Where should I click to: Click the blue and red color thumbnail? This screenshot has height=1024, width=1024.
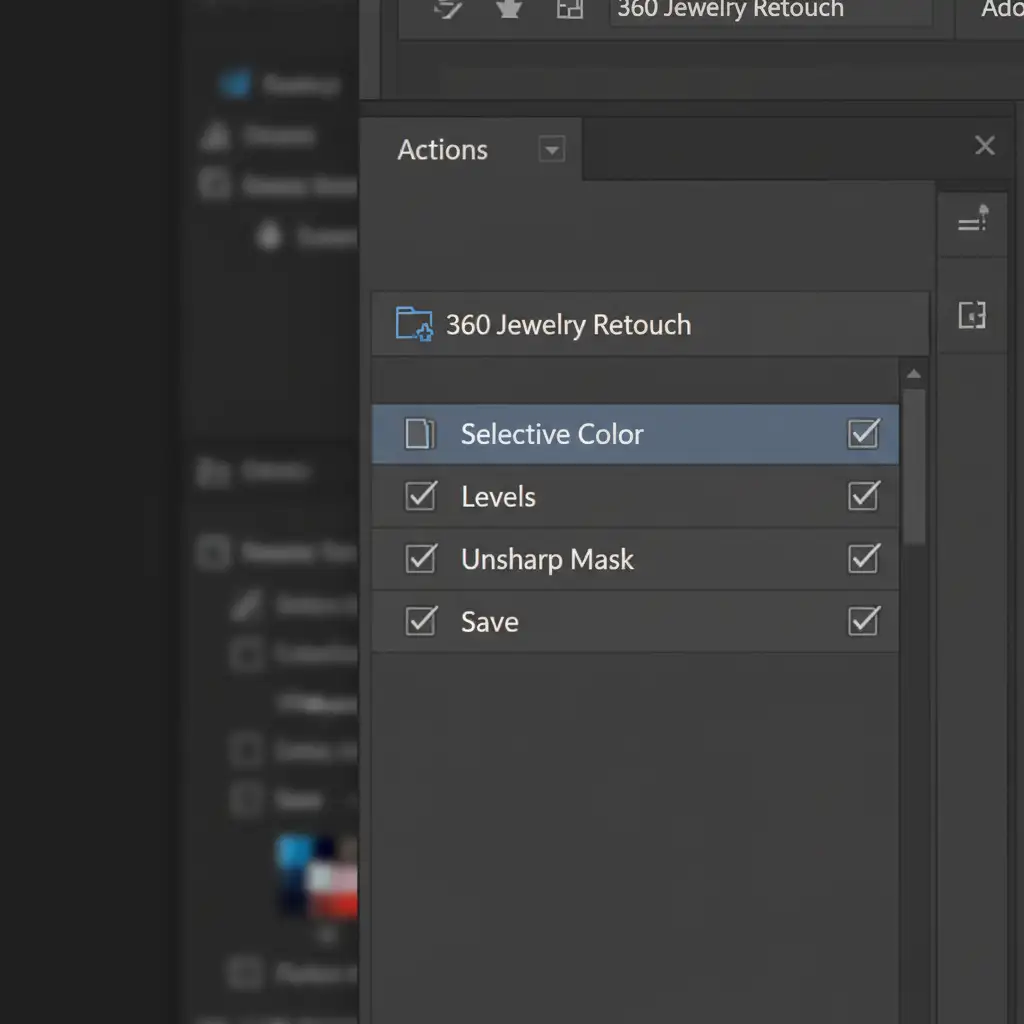[x=318, y=876]
